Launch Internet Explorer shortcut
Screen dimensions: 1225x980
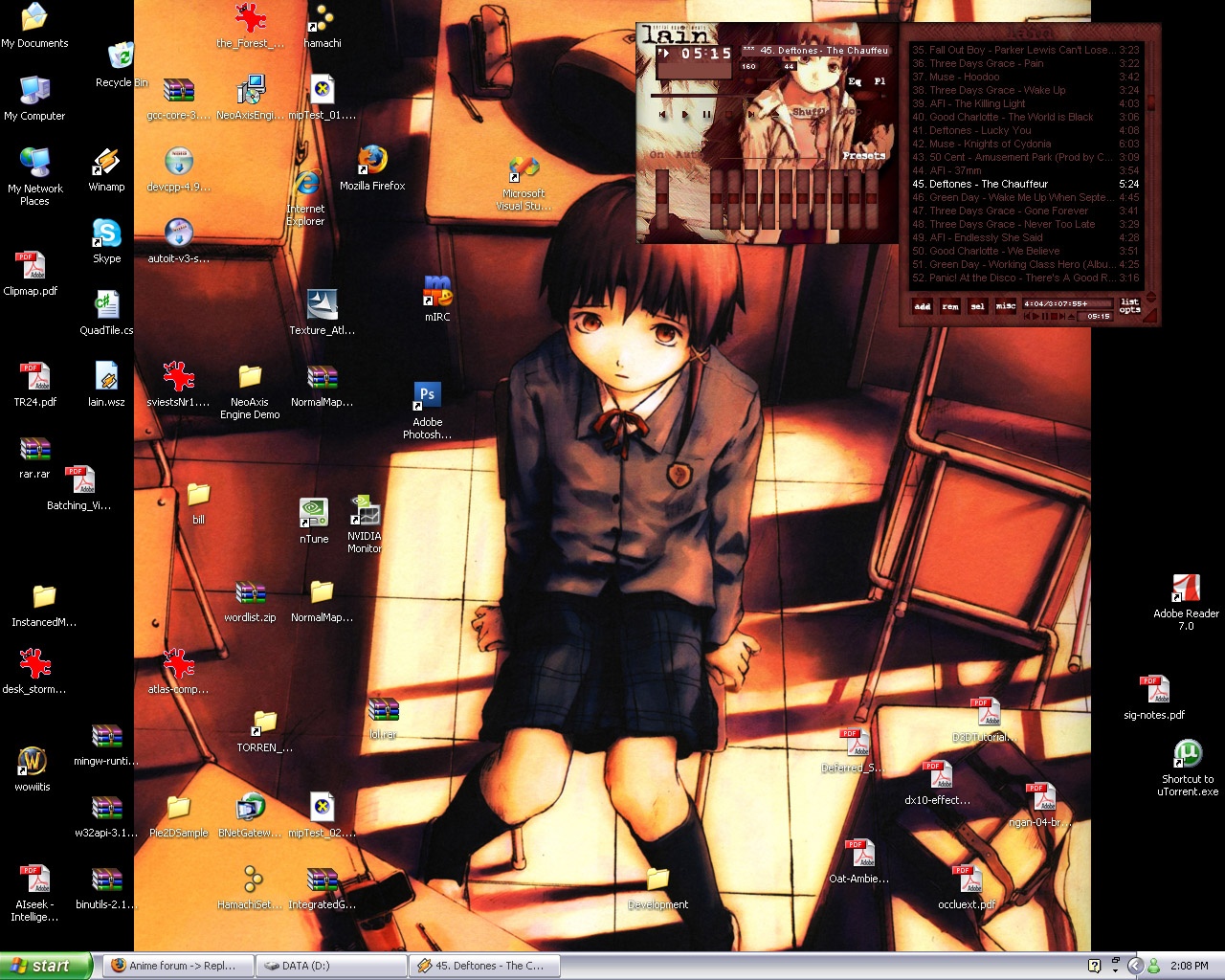pos(306,198)
